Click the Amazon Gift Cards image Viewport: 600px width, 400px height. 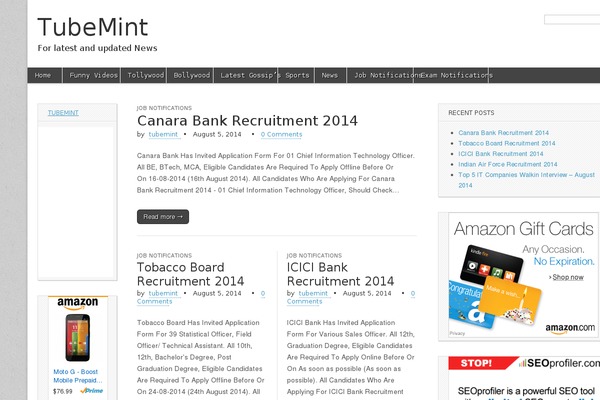pyautogui.click(x=523, y=275)
